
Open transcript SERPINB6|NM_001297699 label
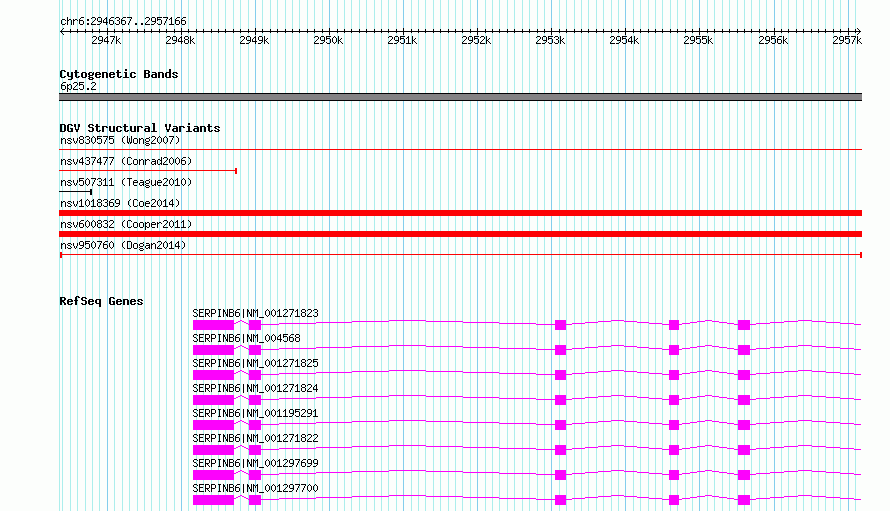click(255, 463)
